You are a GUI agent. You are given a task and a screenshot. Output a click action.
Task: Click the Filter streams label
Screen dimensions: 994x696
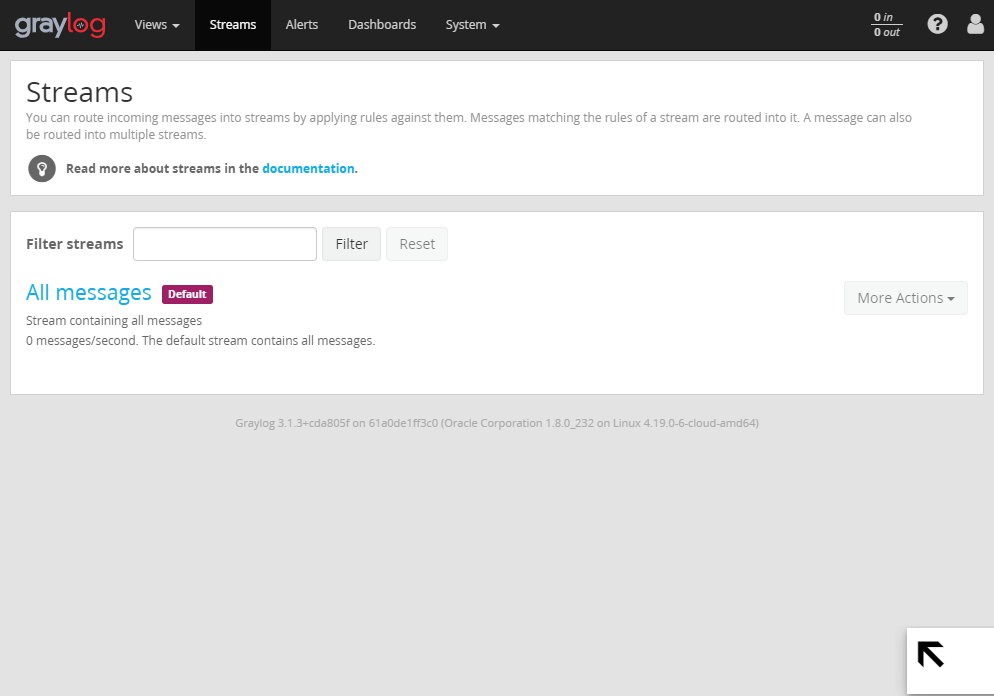point(75,244)
